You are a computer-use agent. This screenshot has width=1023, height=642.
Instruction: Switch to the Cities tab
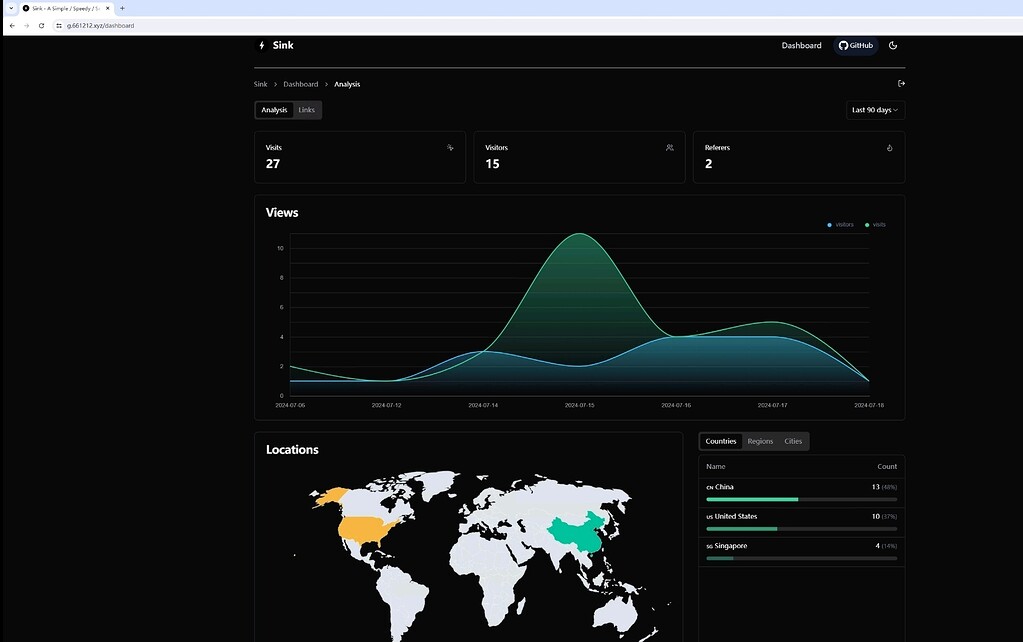(x=793, y=441)
